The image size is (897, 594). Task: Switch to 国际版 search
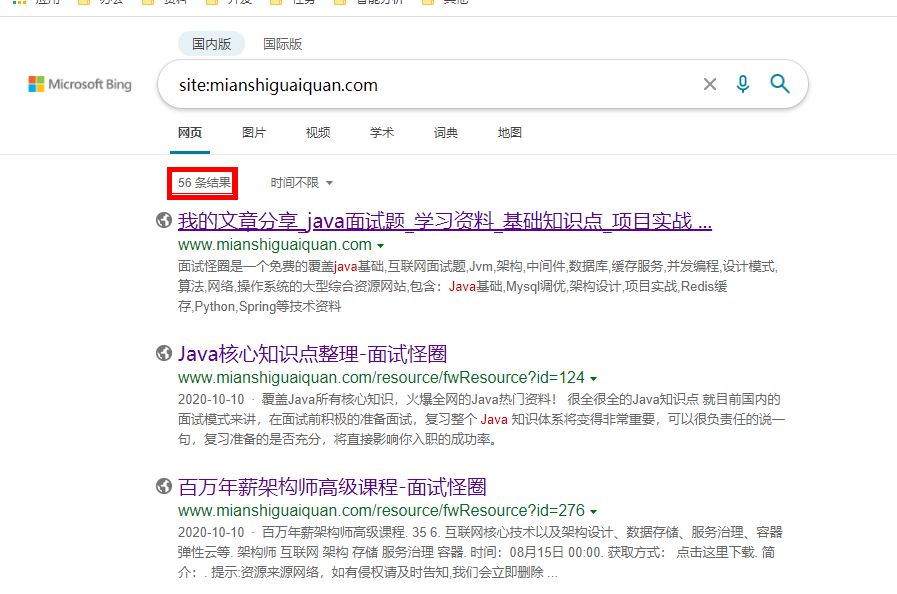(x=282, y=44)
